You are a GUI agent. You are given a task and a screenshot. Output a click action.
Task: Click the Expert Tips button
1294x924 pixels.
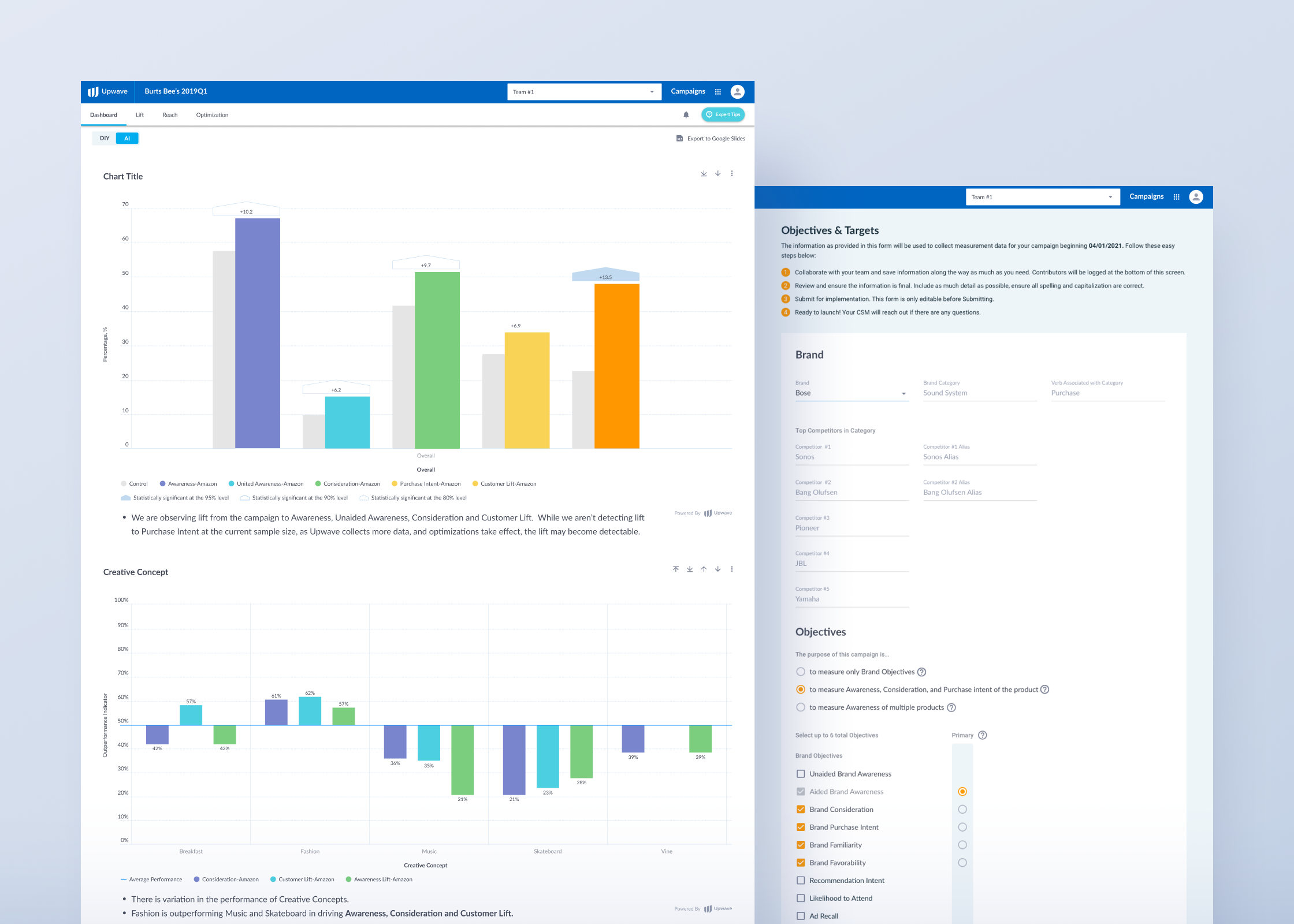pos(723,114)
